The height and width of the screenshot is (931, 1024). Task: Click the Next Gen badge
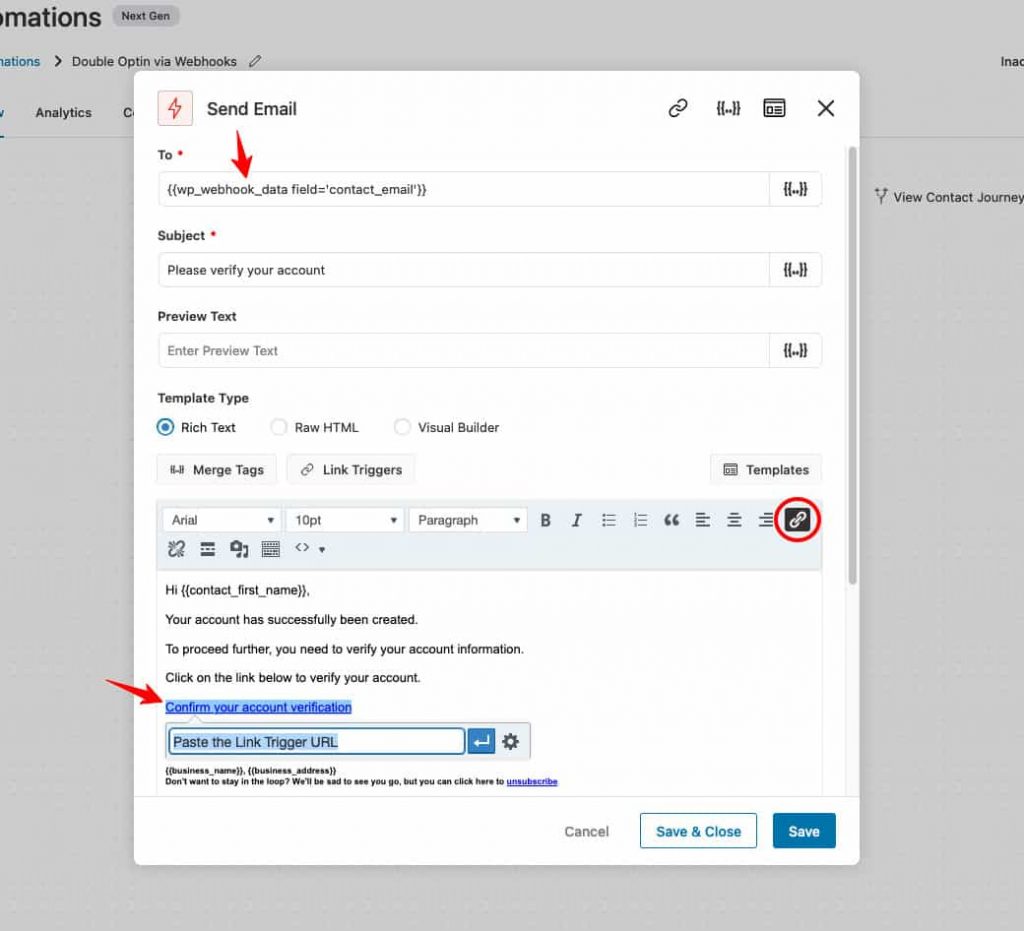[x=146, y=16]
